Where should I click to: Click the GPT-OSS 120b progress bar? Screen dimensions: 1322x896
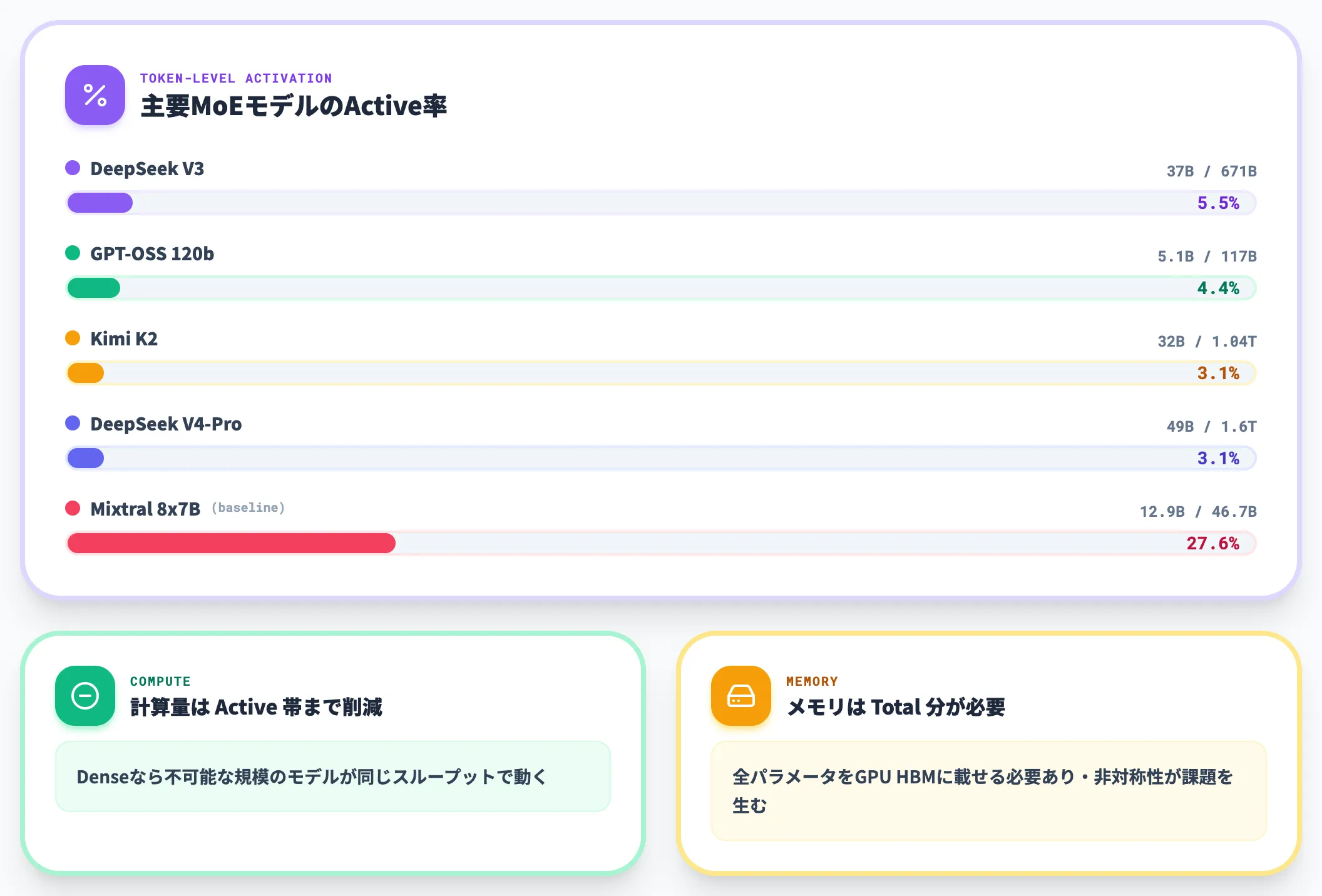661,288
